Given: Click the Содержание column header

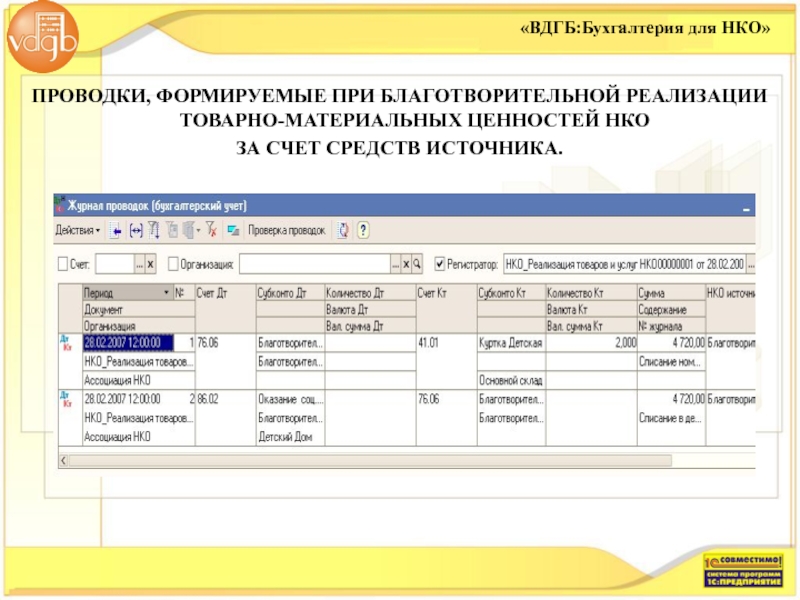Looking at the screenshot, I should pyautogui.click(x=671, y=310).
